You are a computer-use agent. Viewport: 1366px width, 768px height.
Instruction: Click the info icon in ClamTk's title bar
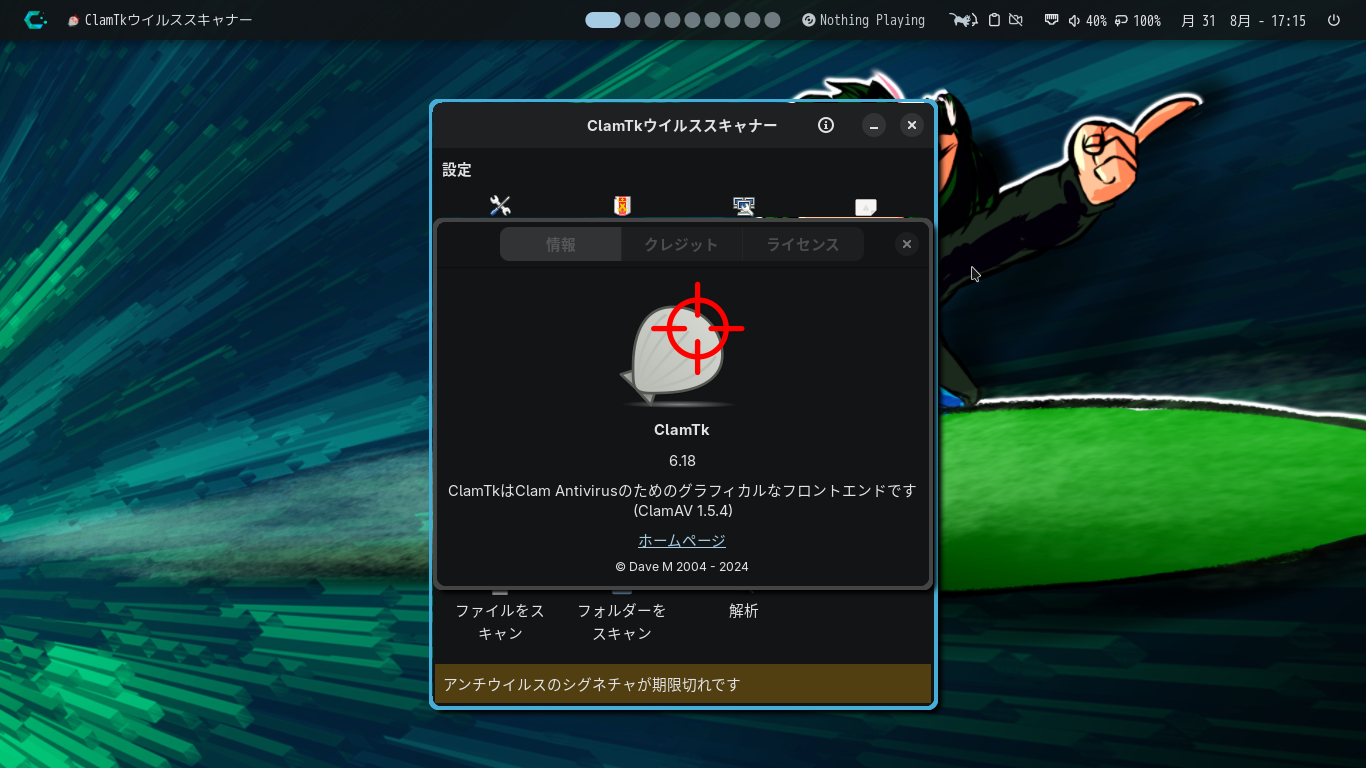pos(826,125)
